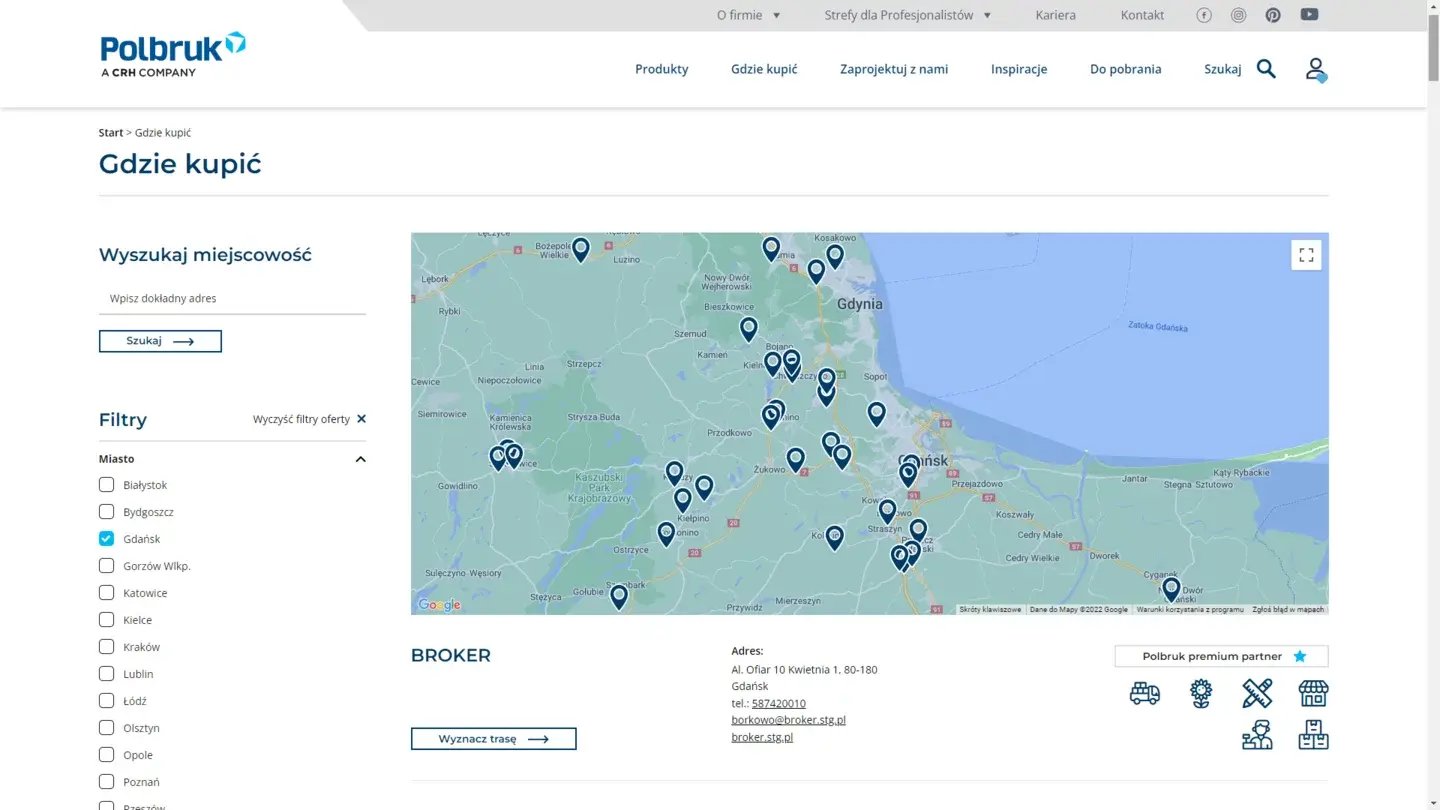
Task: Select map marker near Straszyn
Action: coord(887,511)
